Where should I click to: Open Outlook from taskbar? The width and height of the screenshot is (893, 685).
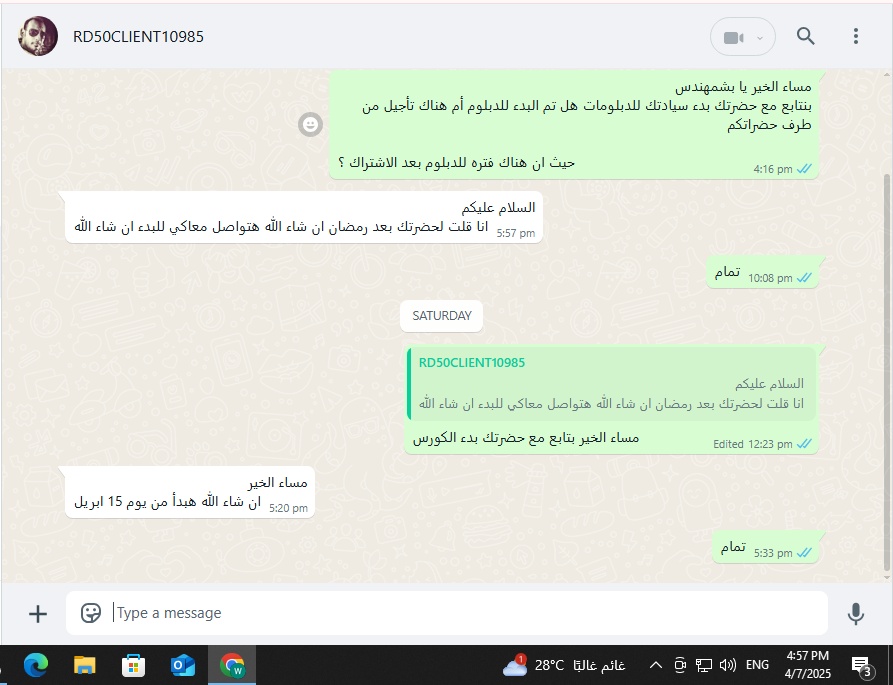coord(183,665)
